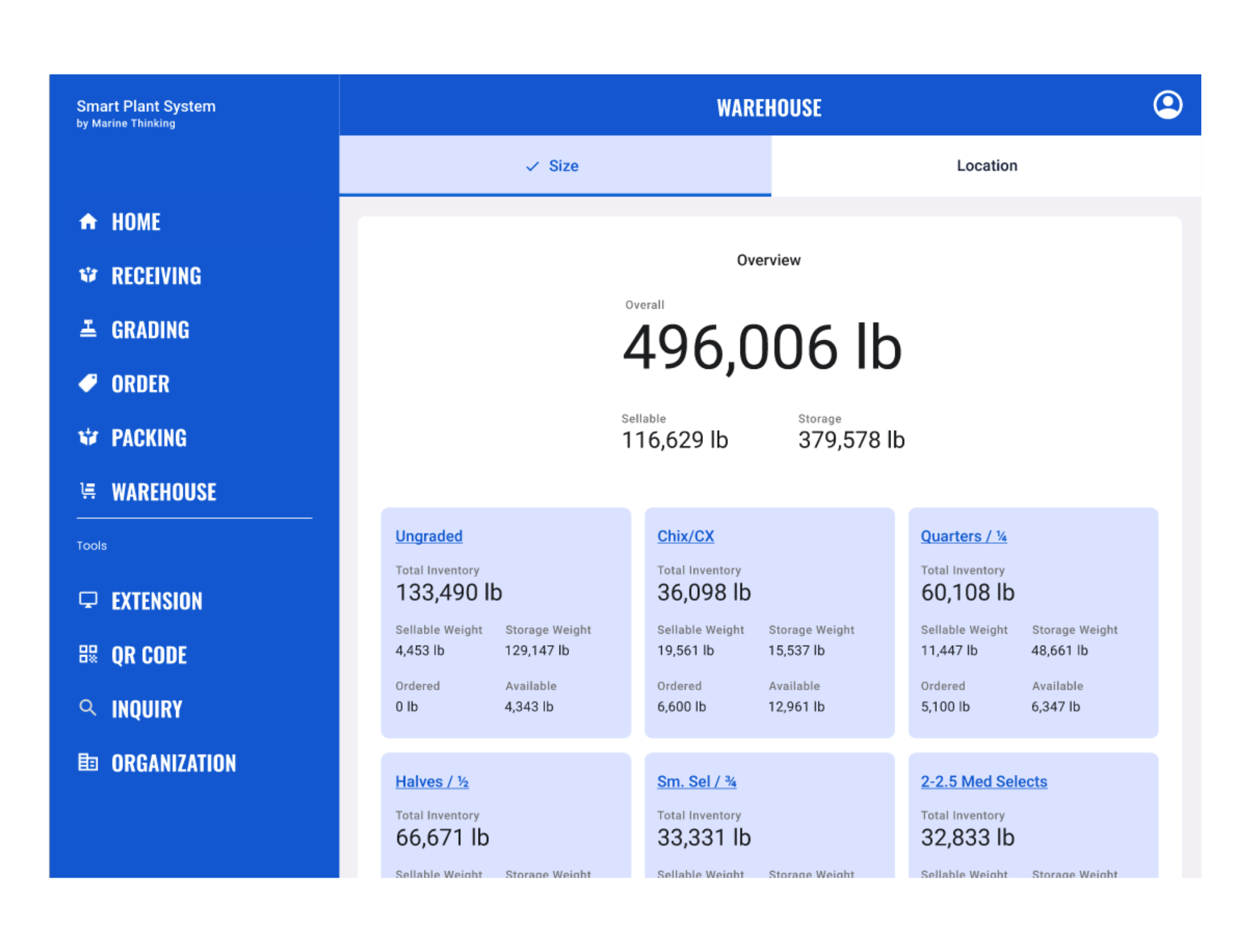Click the Receiving box icon
1250x952 pixels.
coord(88,275)
